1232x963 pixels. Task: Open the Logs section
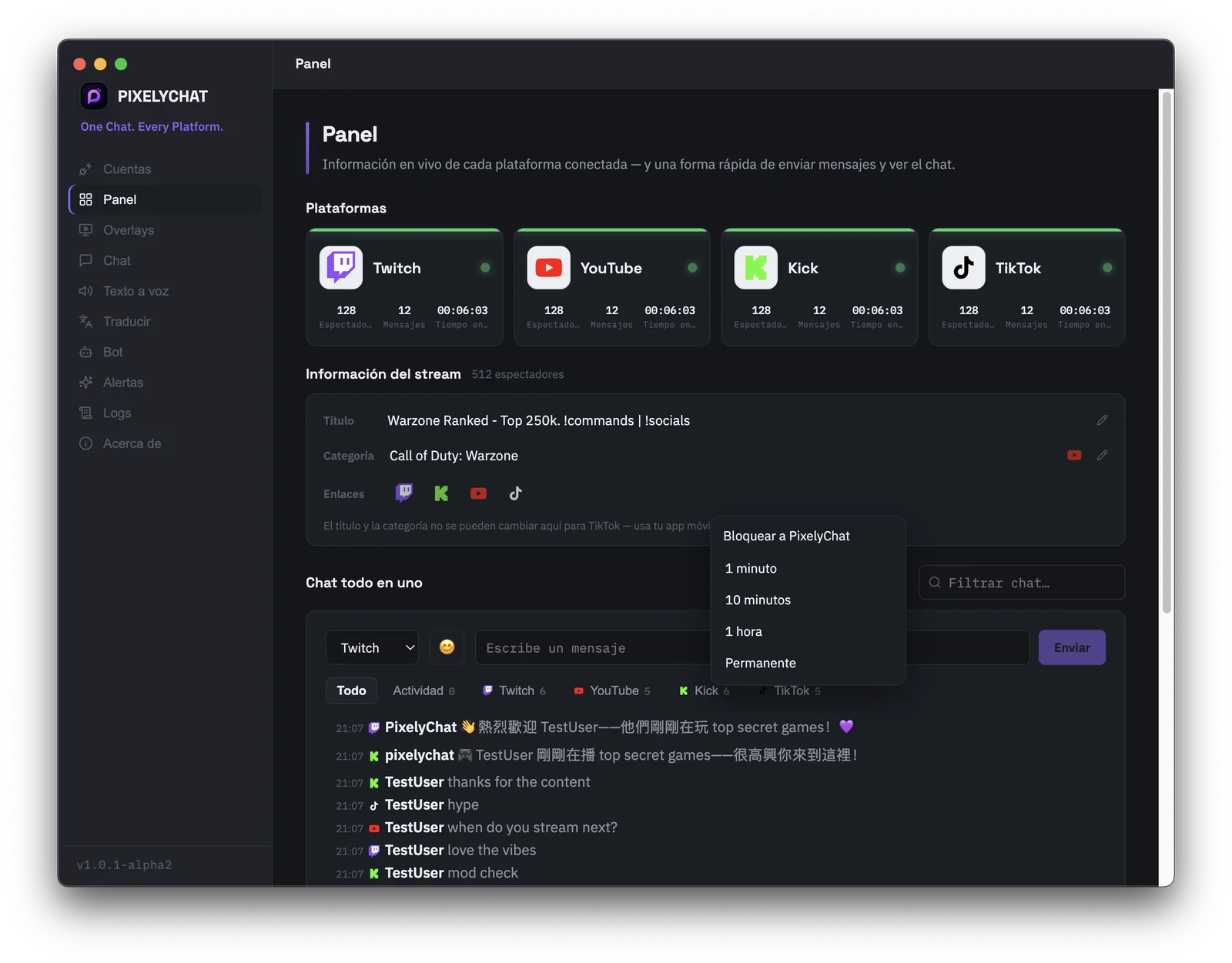click(165, 413)
